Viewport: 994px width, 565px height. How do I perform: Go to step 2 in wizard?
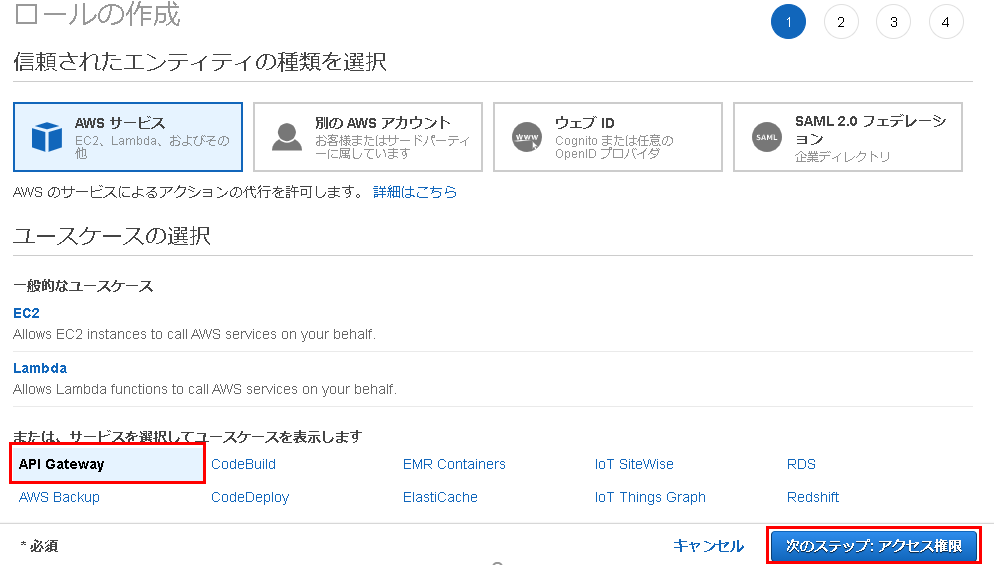(x=841, y=22)
